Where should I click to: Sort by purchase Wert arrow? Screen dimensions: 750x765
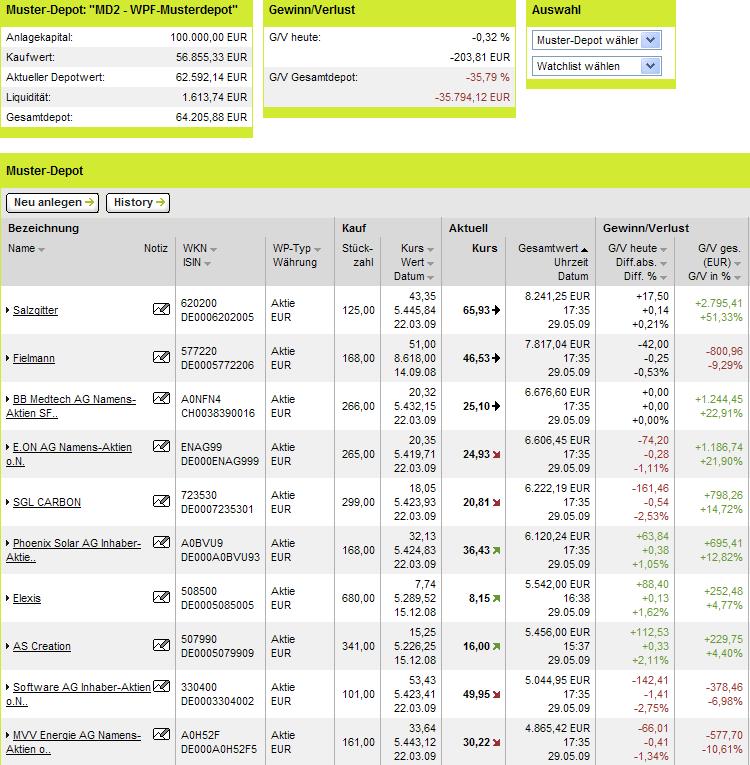[x=430, y=263]
